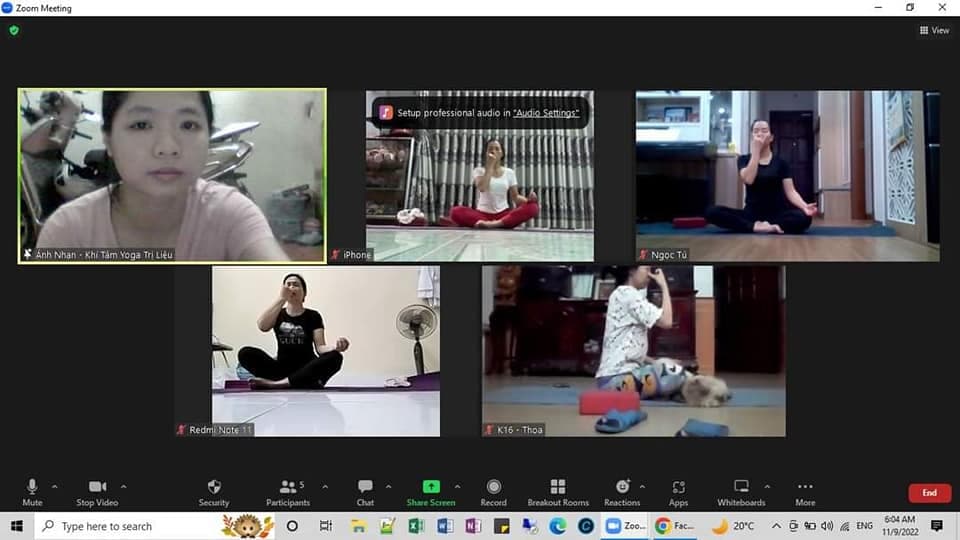This screenshot has height=540, width=960.
Task: Switch to the Chrome Facebook window
Action: coord(673,526)
